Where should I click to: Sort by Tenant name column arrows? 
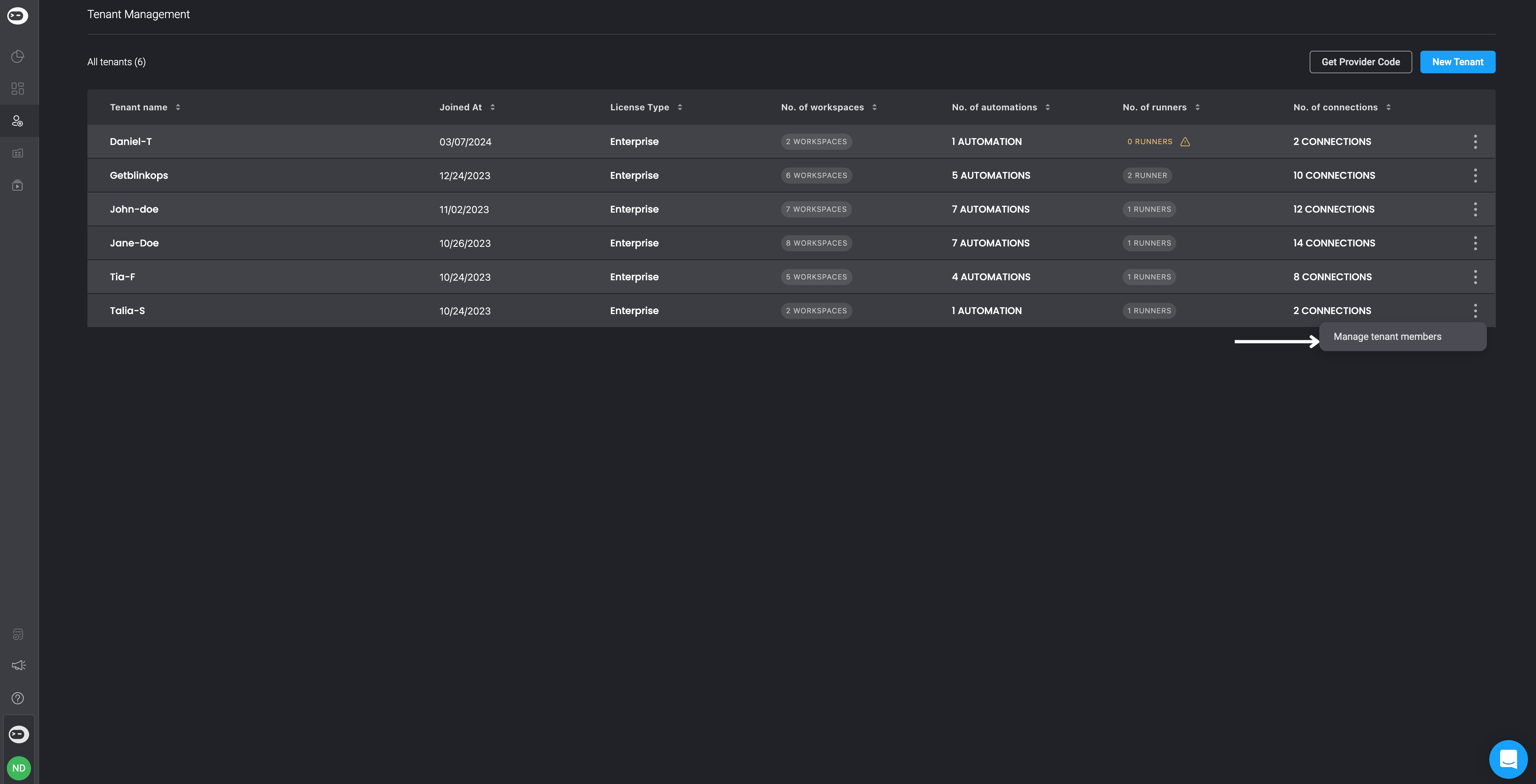coord(178,108)
